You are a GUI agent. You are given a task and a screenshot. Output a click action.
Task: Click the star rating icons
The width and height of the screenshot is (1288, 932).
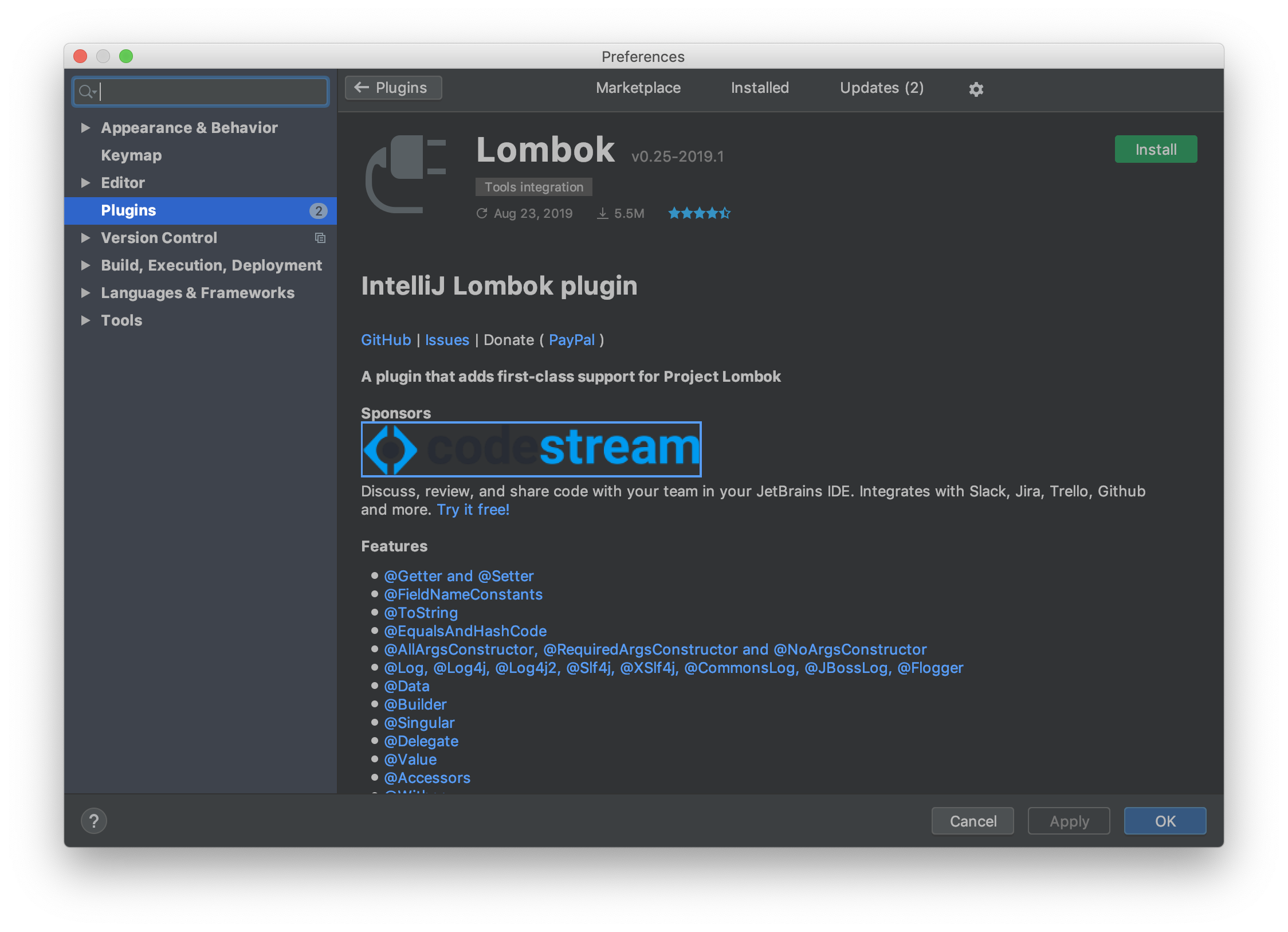point(699,213)
